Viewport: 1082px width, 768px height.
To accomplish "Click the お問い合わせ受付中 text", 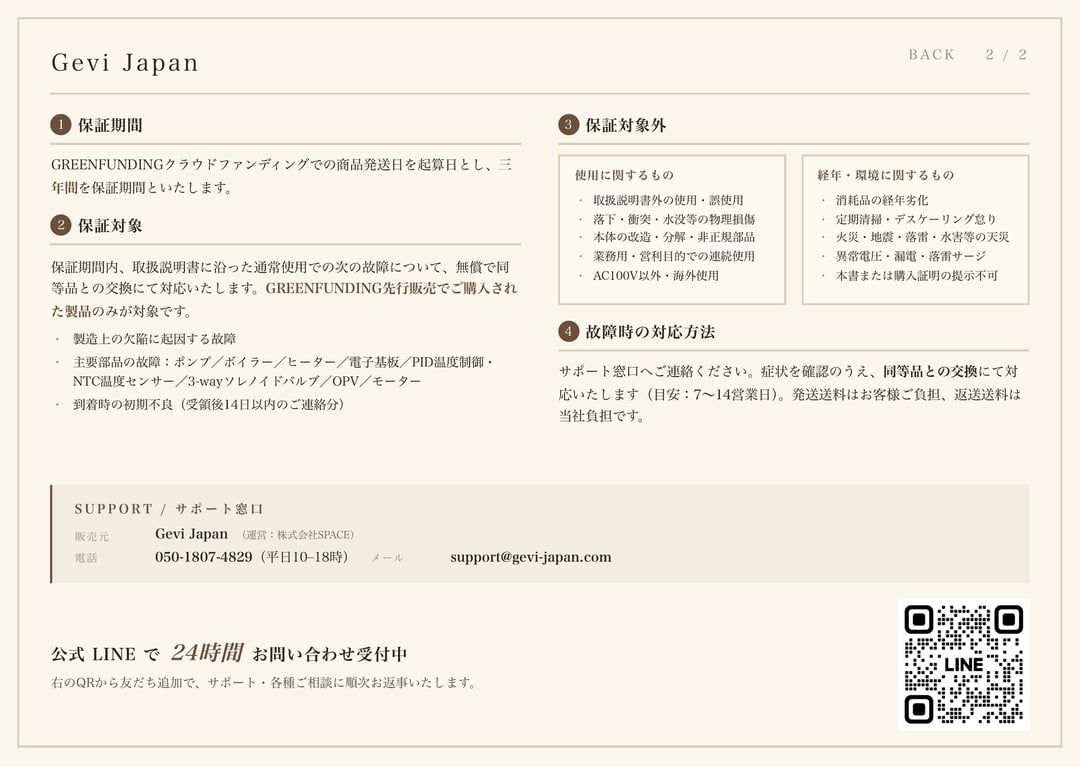I will [x=330, y=654].
